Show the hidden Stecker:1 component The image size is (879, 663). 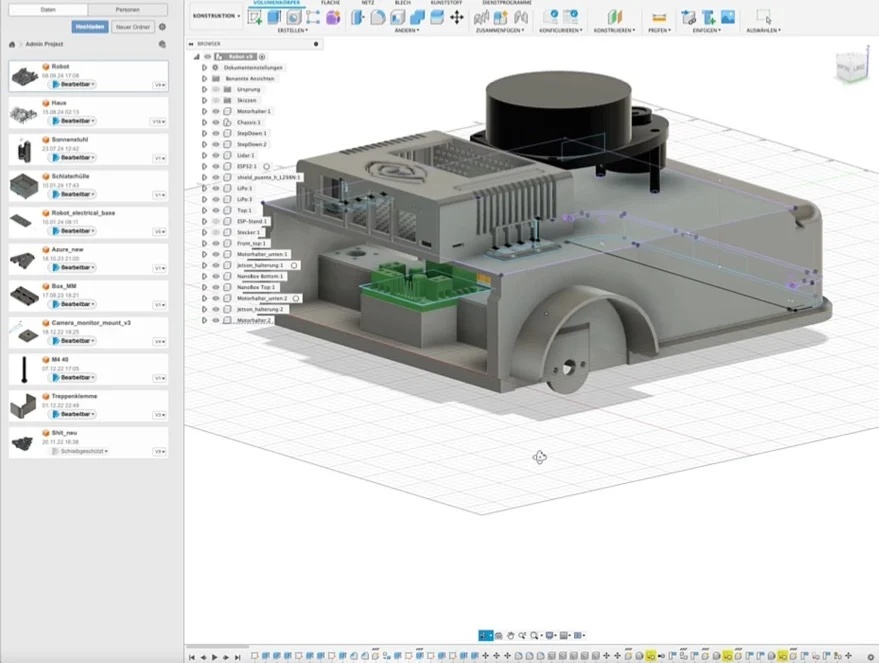point(216,232)
